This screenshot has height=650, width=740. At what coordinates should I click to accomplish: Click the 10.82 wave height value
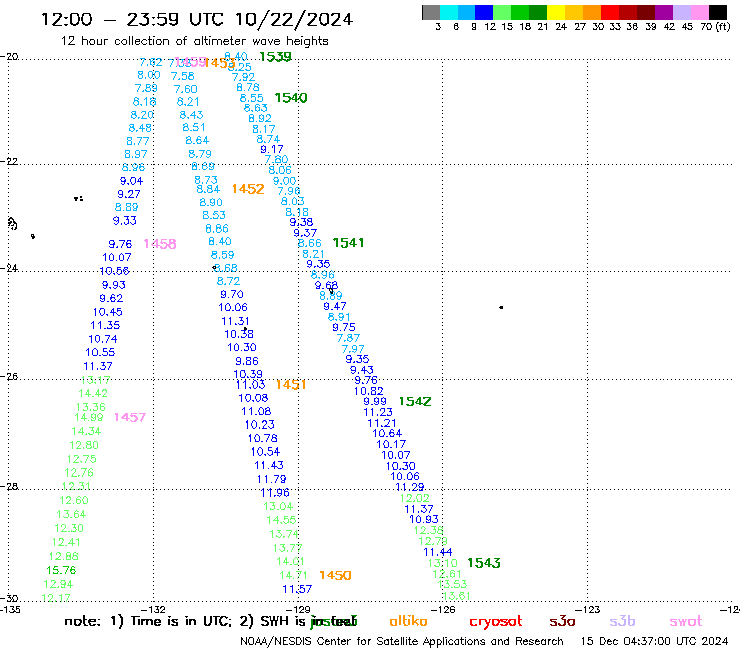369,391
